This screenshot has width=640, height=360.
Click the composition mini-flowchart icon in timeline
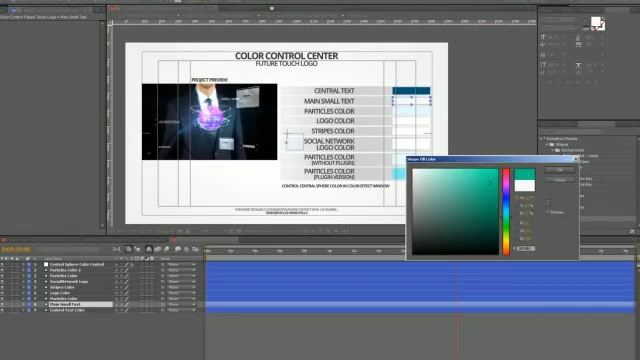pos(116,249)
